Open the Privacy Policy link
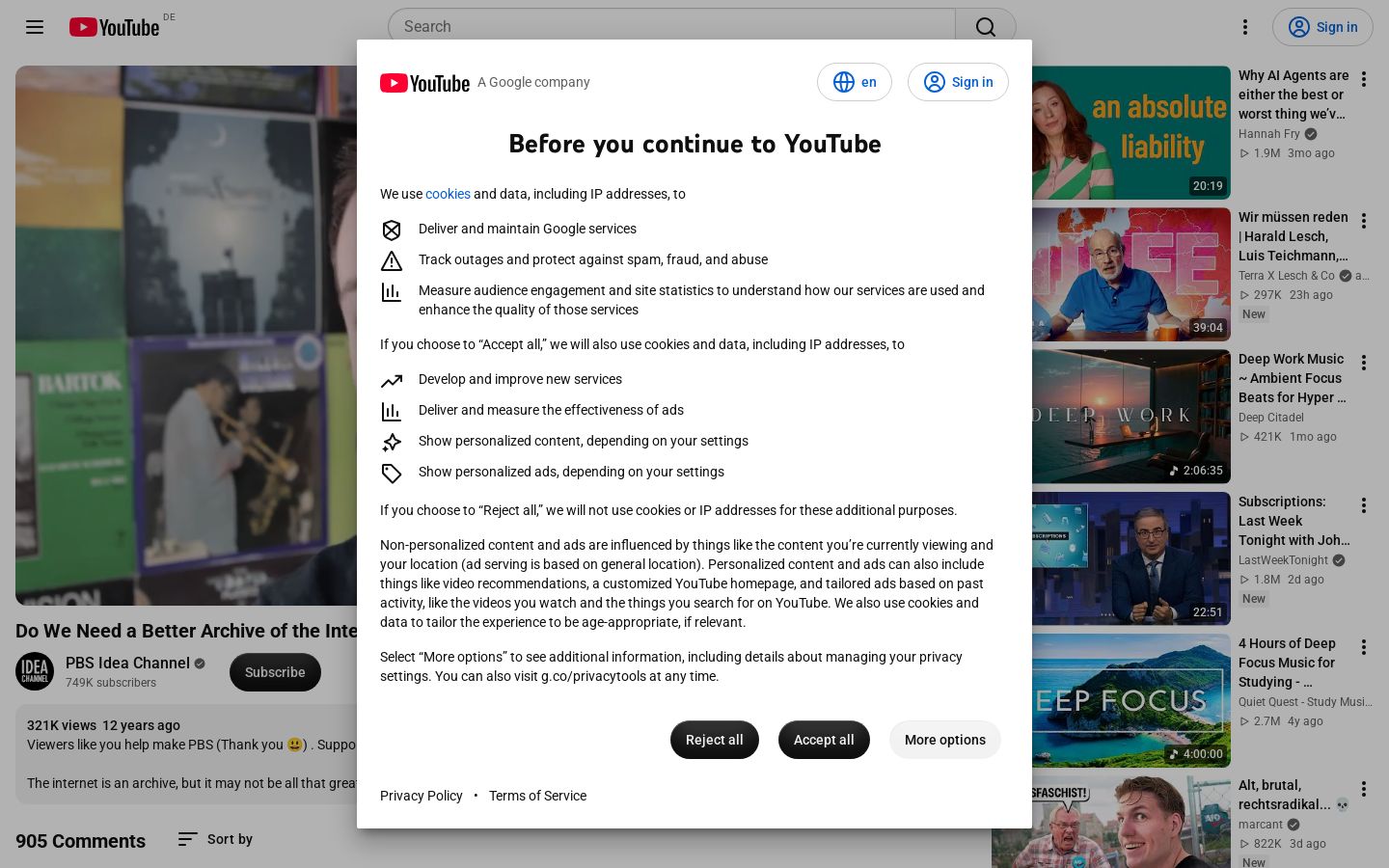Viewport: 1389px width, 868px height. [x=422, y=796]
